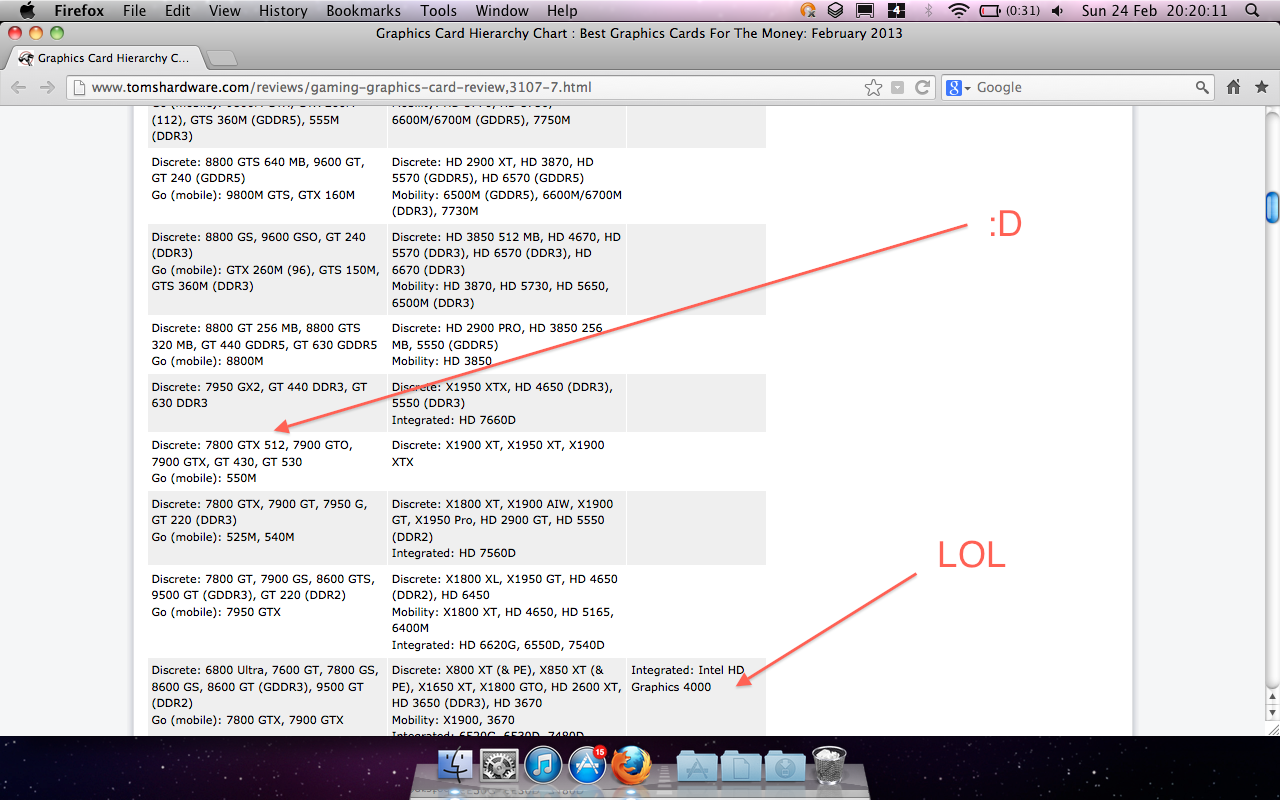Select the Graphics Card Hierarchy tab

tap(104, 58)
